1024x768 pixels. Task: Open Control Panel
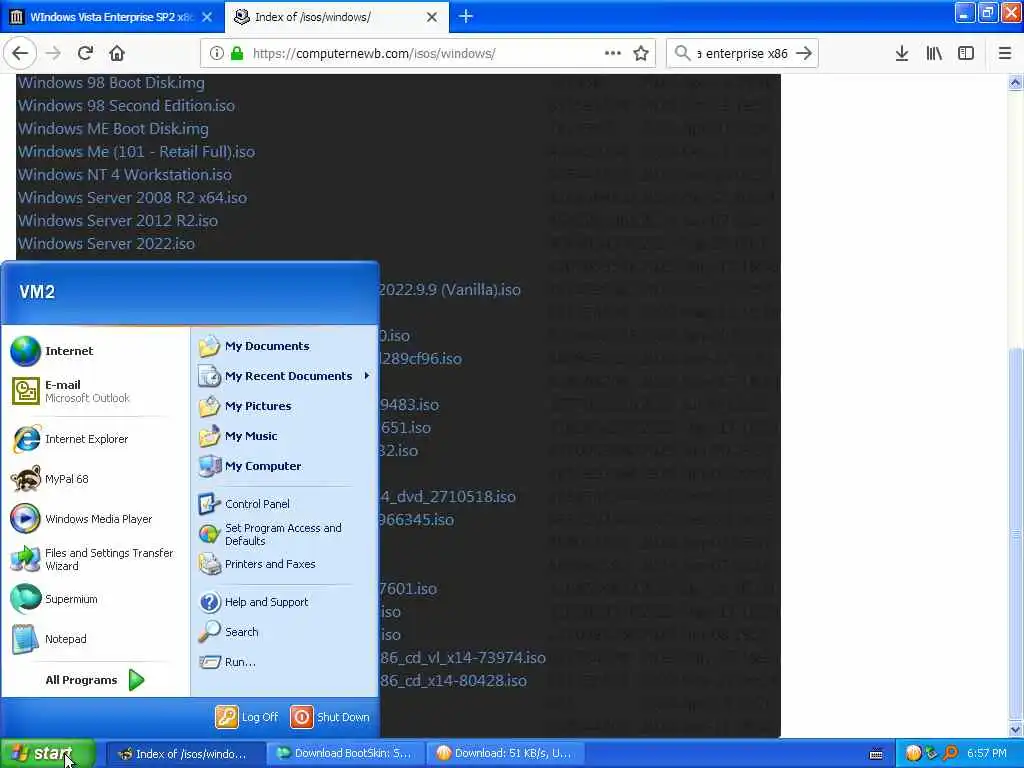coord(285,504)
